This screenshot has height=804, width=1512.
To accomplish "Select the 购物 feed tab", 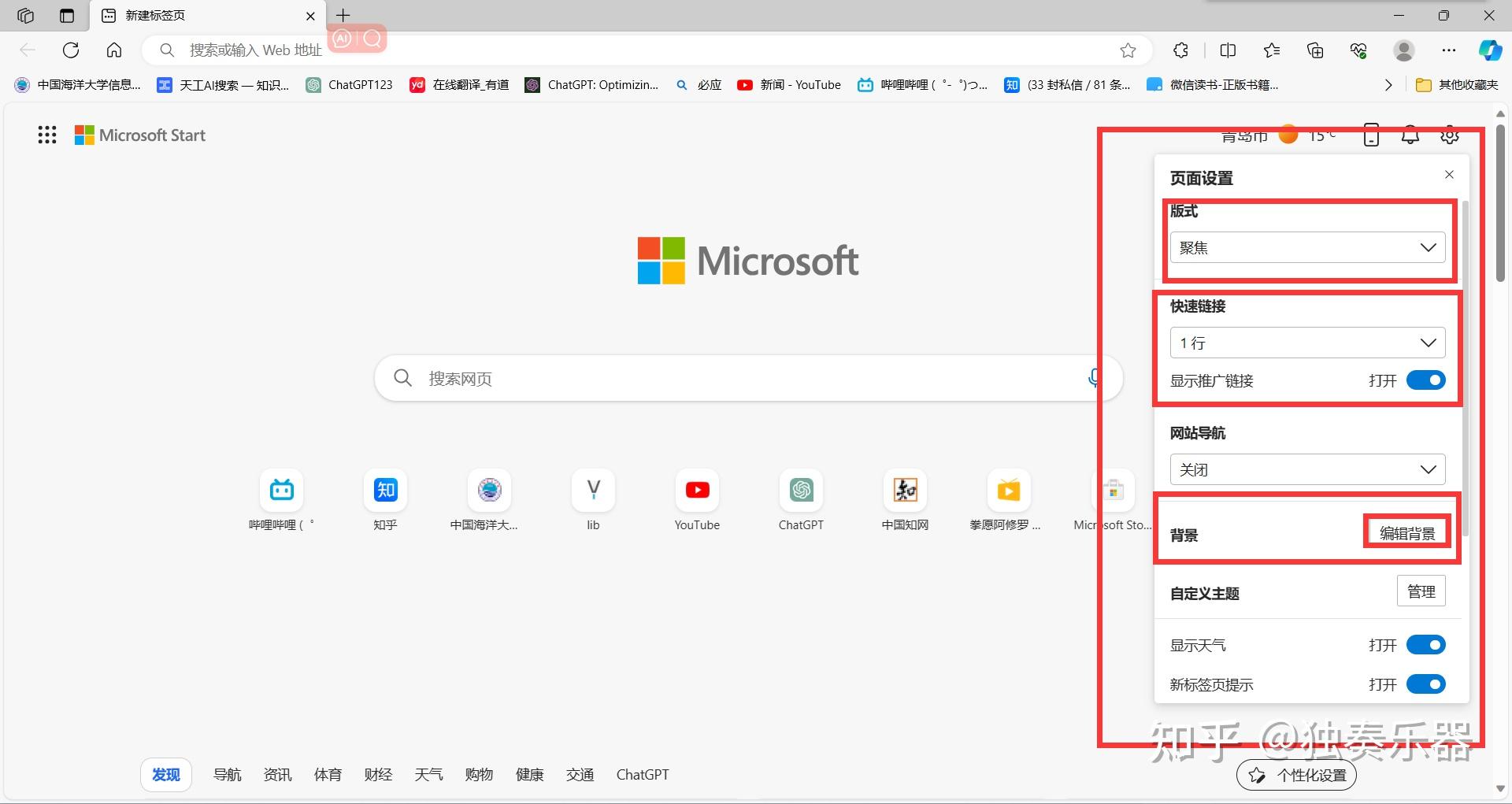I will coord(480,775).
